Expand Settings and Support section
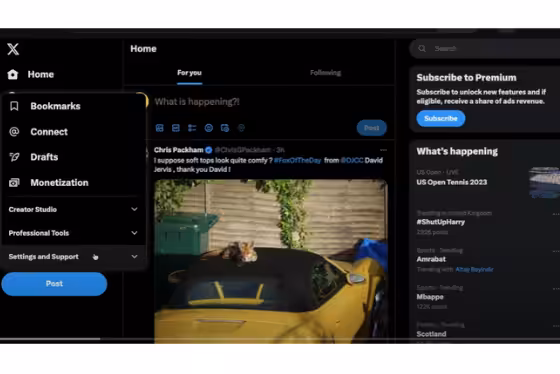This screenshot has height=374, width=560. point(73,256)
